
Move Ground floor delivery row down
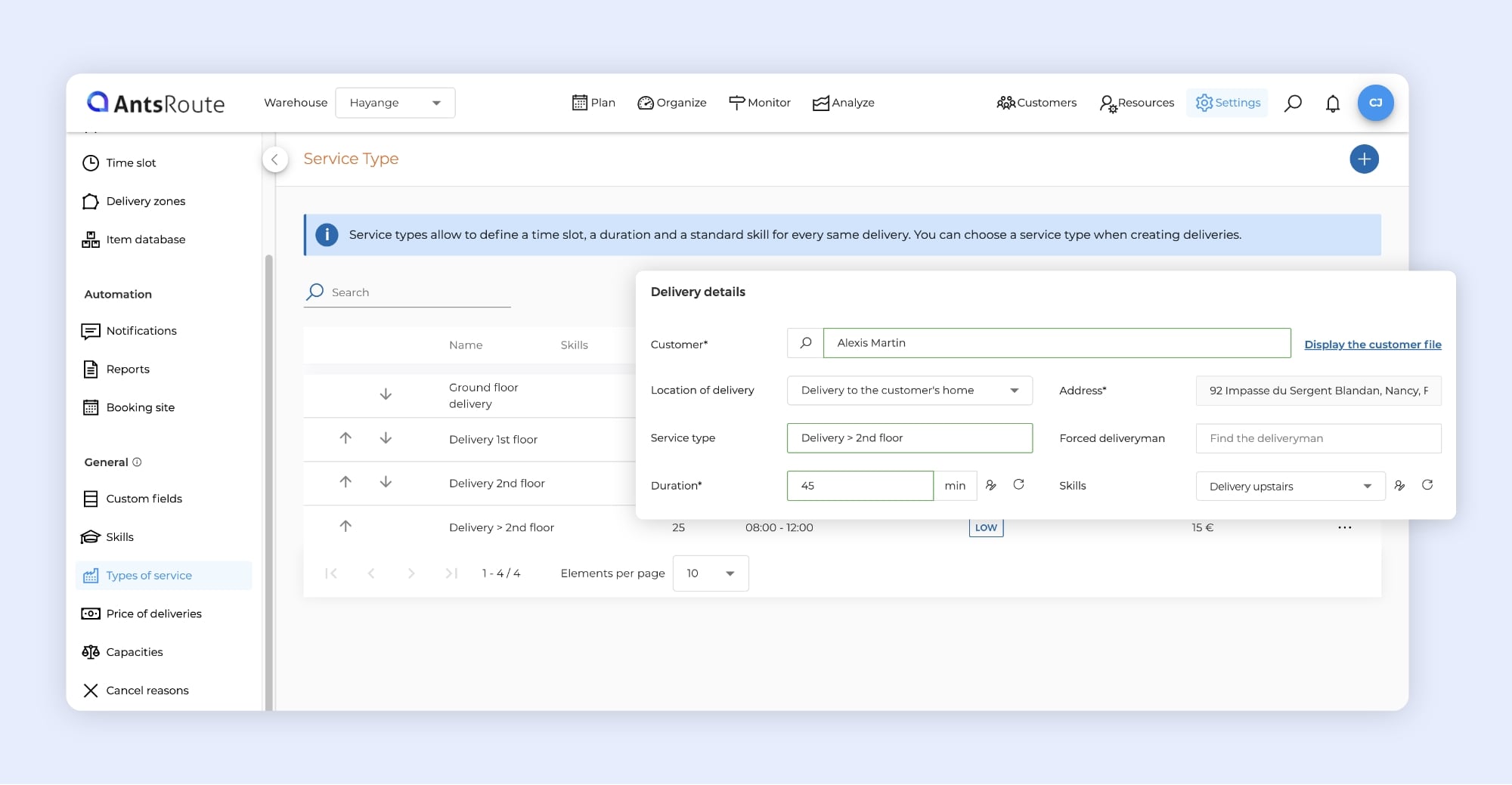[x=386, y=394]
